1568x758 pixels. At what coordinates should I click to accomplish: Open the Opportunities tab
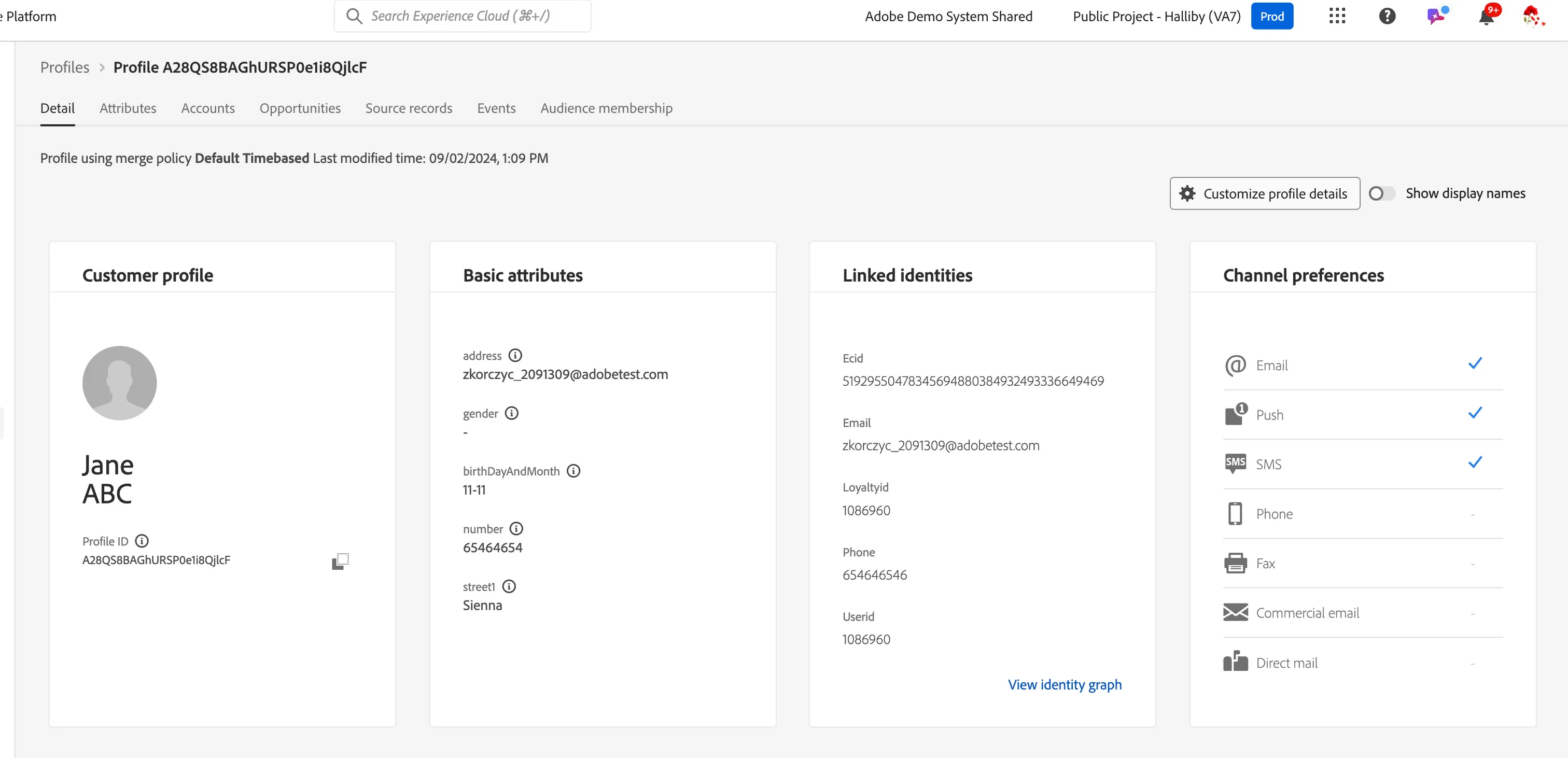[x=300, y=108]
